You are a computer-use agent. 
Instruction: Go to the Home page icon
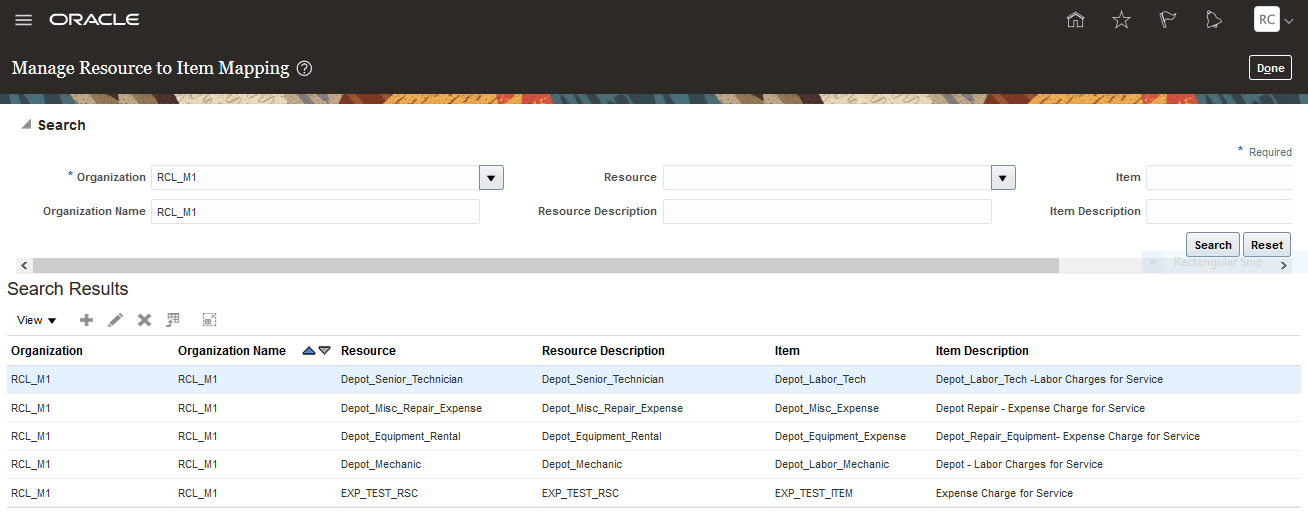[1076, 20]
